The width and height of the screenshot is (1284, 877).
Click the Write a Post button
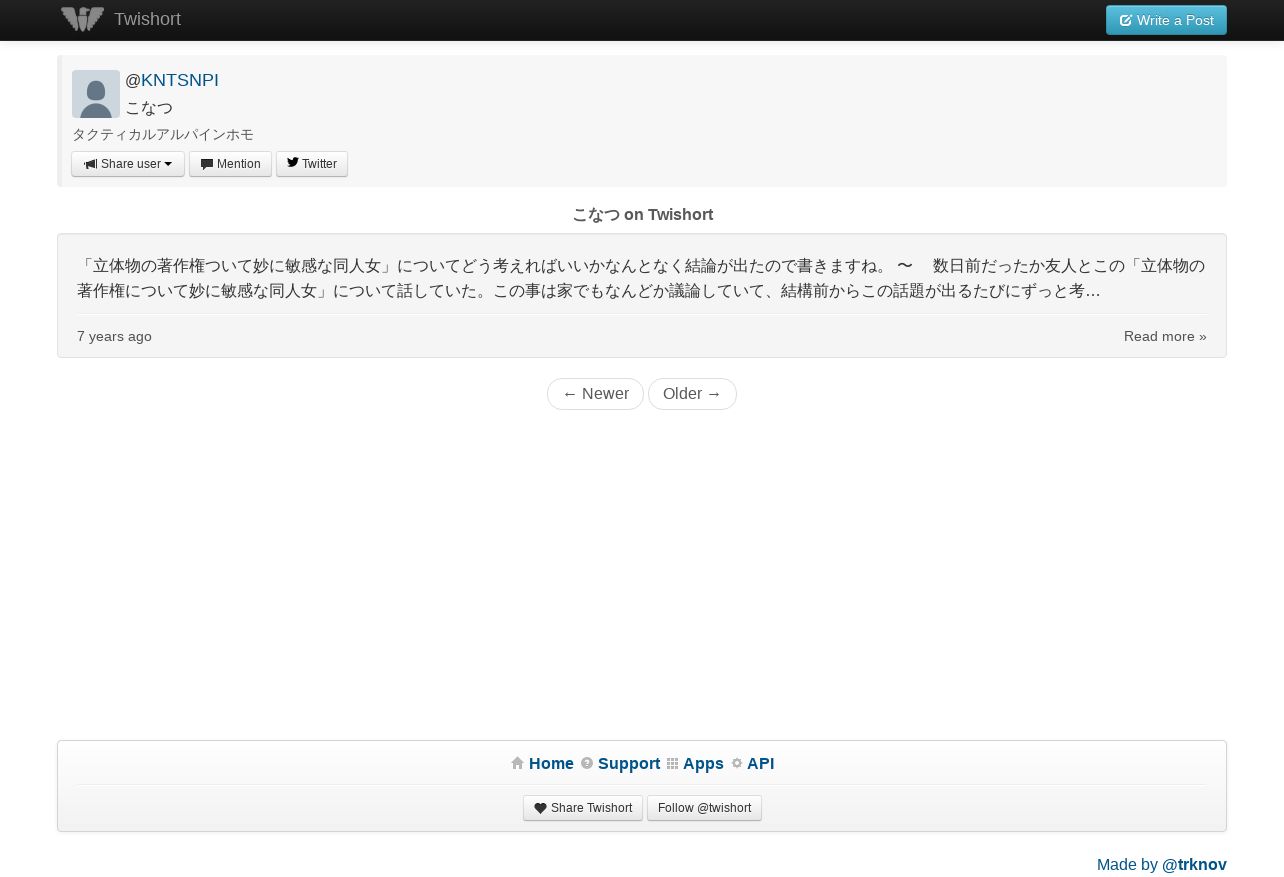1166,20
